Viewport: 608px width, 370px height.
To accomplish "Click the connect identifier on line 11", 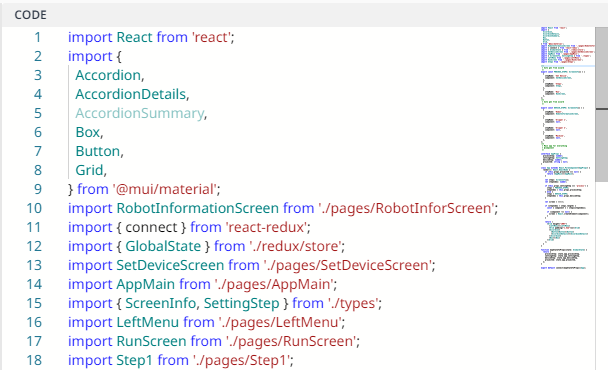I will pyautogui.click(x=151, y=227).
